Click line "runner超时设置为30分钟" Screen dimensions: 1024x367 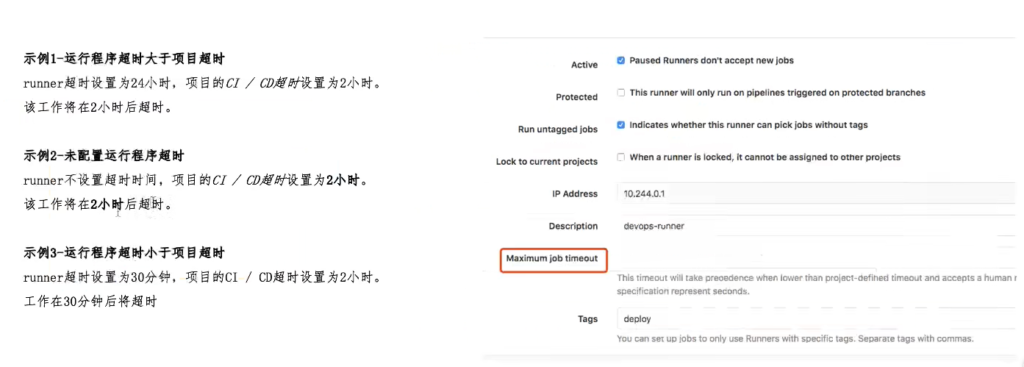click(x=202, y=278)
